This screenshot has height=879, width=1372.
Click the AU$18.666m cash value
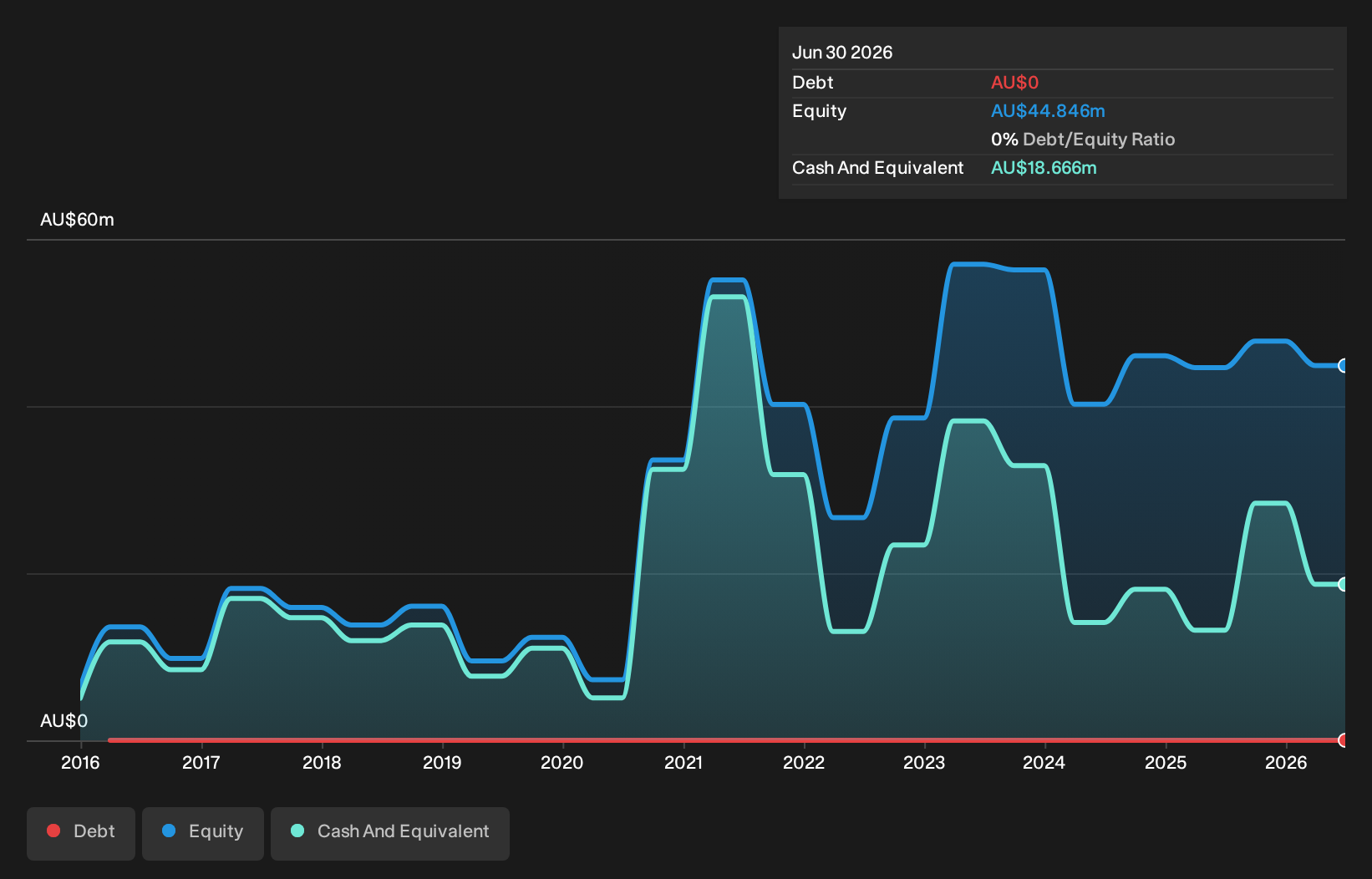pyautogui.click(x=1044, y=168)
